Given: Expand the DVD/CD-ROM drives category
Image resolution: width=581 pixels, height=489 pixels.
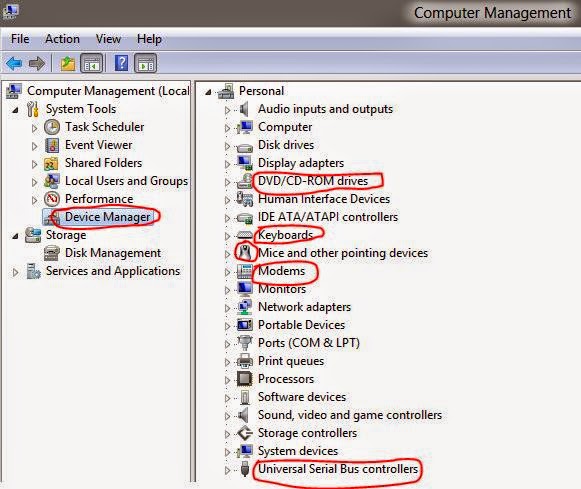Looking at the screenshot, I should (x=227, y=182).
